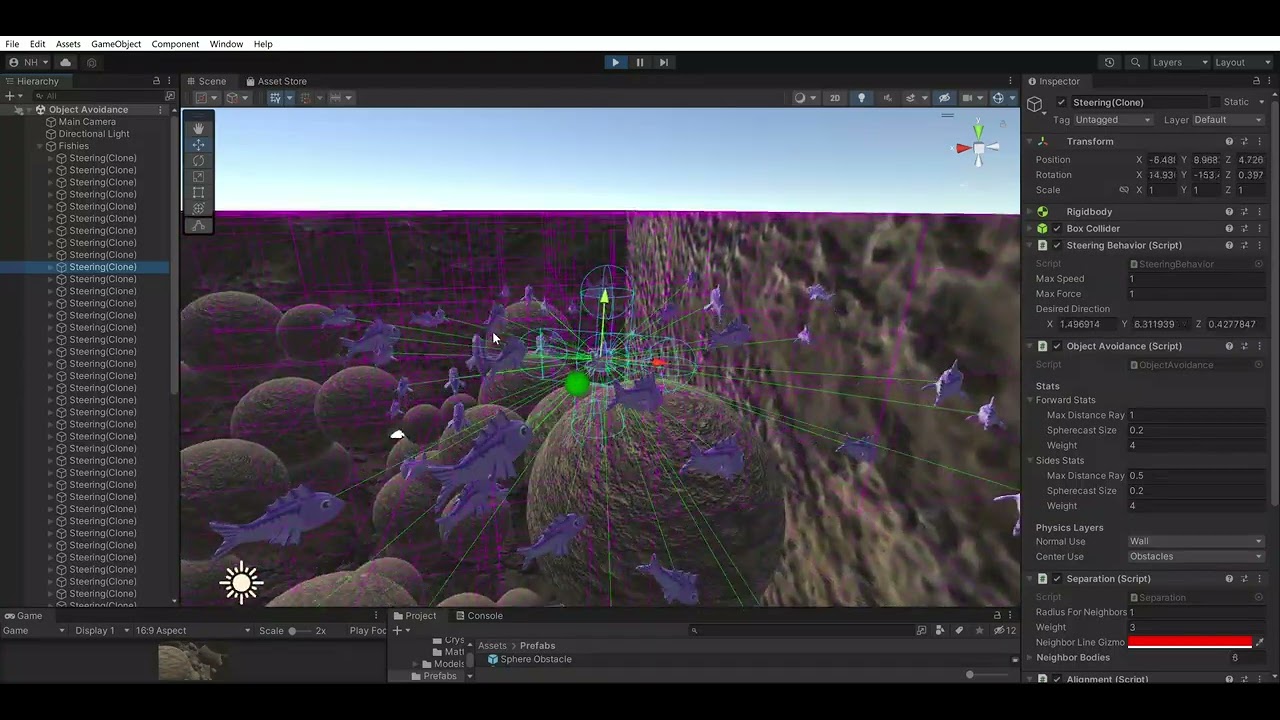Viewport: 1280px width, 720px height.
Task: Switch to the Console tab
Action: pyautogui.click(x=478, y=616)
